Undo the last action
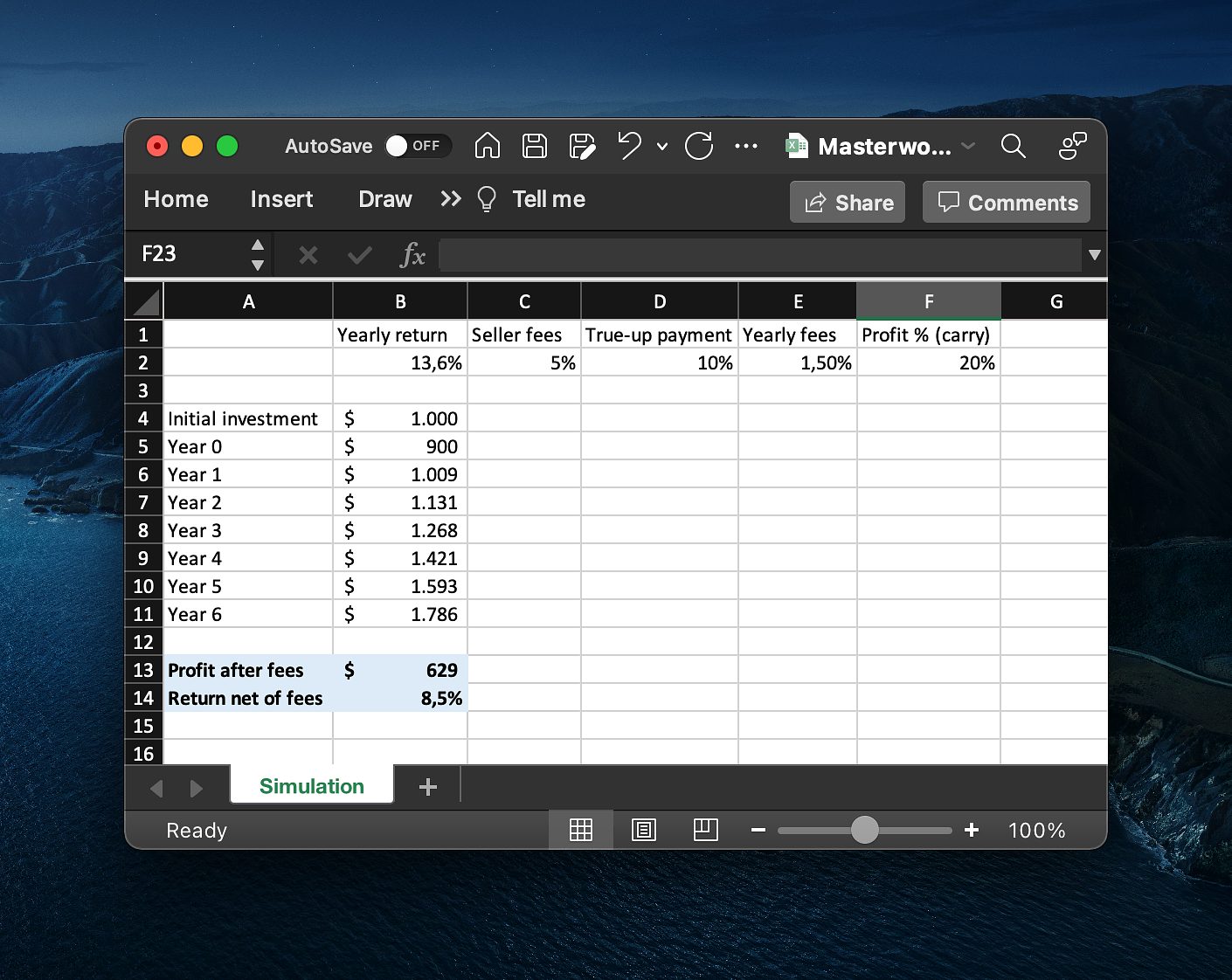Image resolution: width=1232 pixels, height=980 pixels. coord(629,146)
